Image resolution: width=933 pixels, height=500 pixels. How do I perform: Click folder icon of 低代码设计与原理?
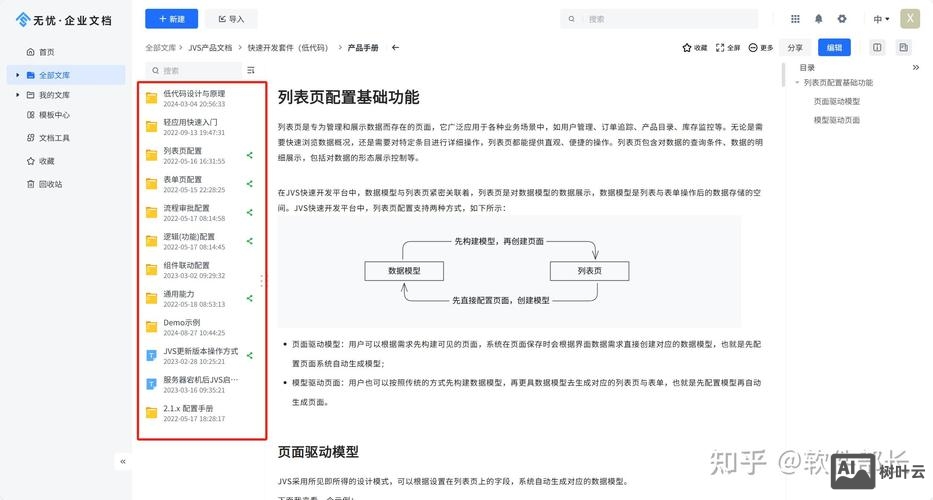tap(152, 98)
